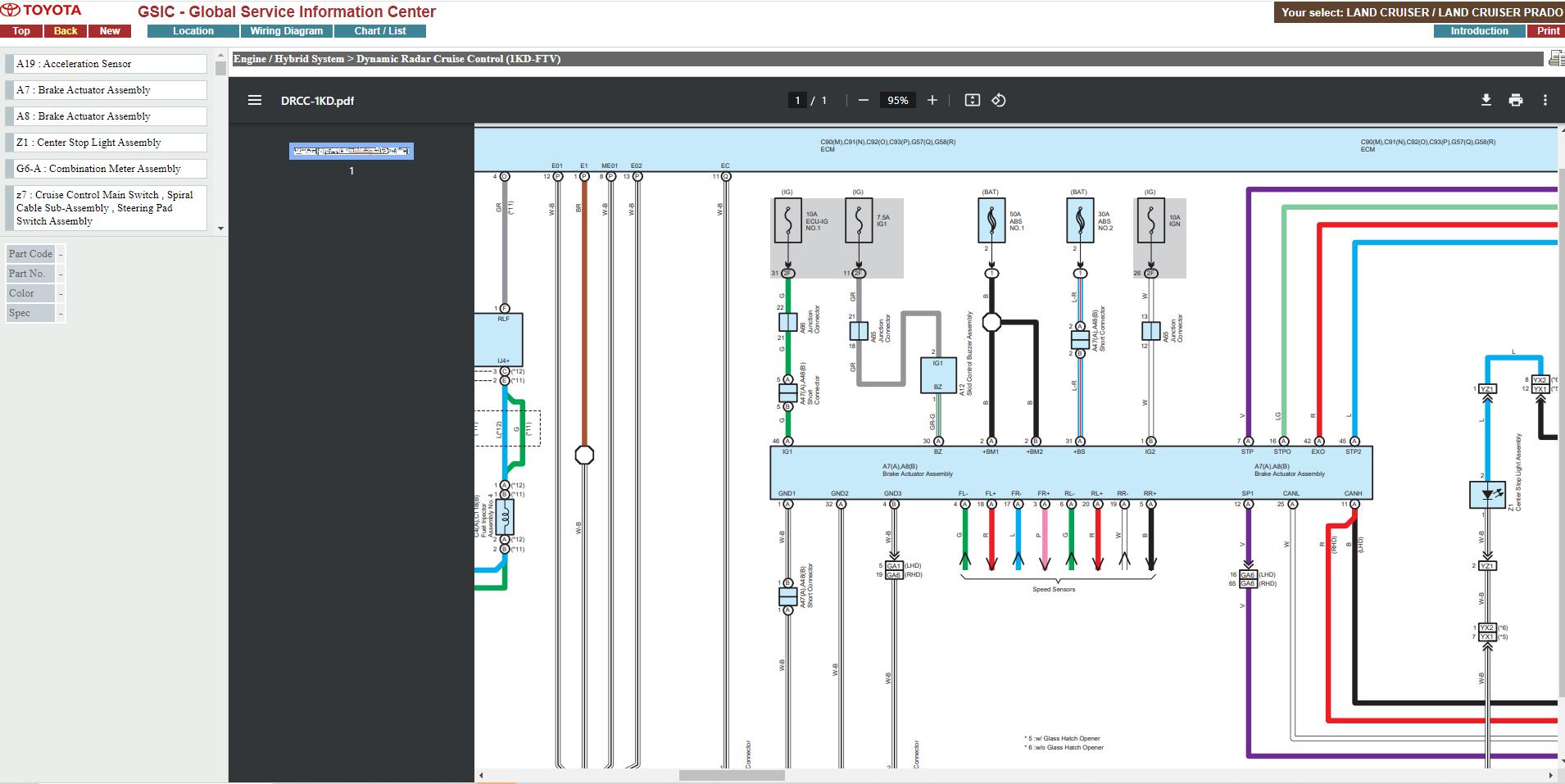Image resolution: width=1565 pixels, height=784 pixels.
Task: Click the printer icon beside breadcrumb
Action: [1556, 58]
